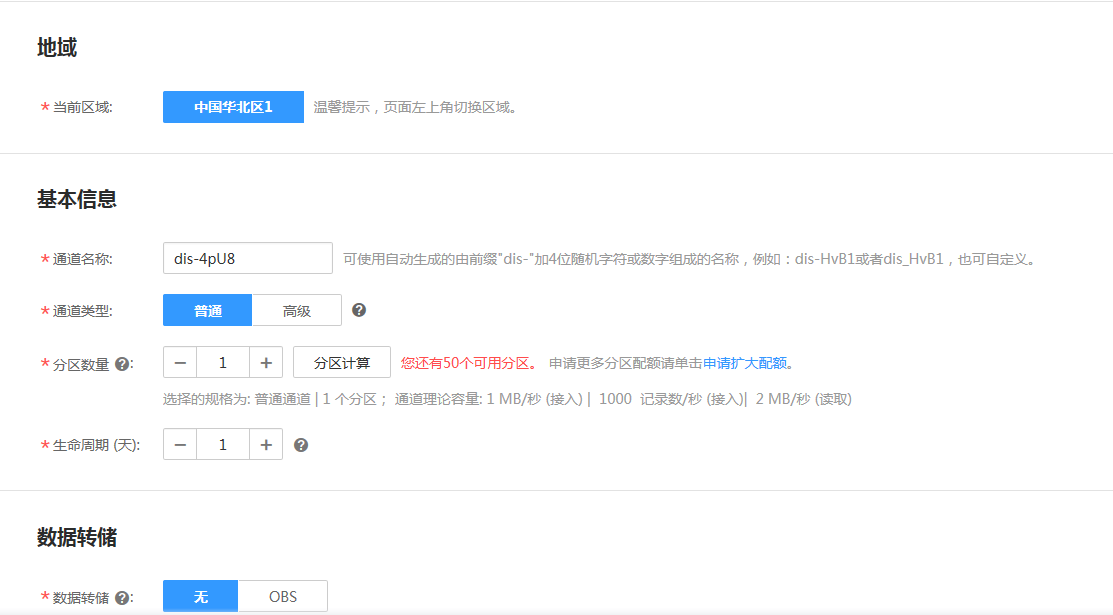This screenshot has width=1113, height=615.
Task: Choose 无 for data dump
Action: [x=201, y=597]
